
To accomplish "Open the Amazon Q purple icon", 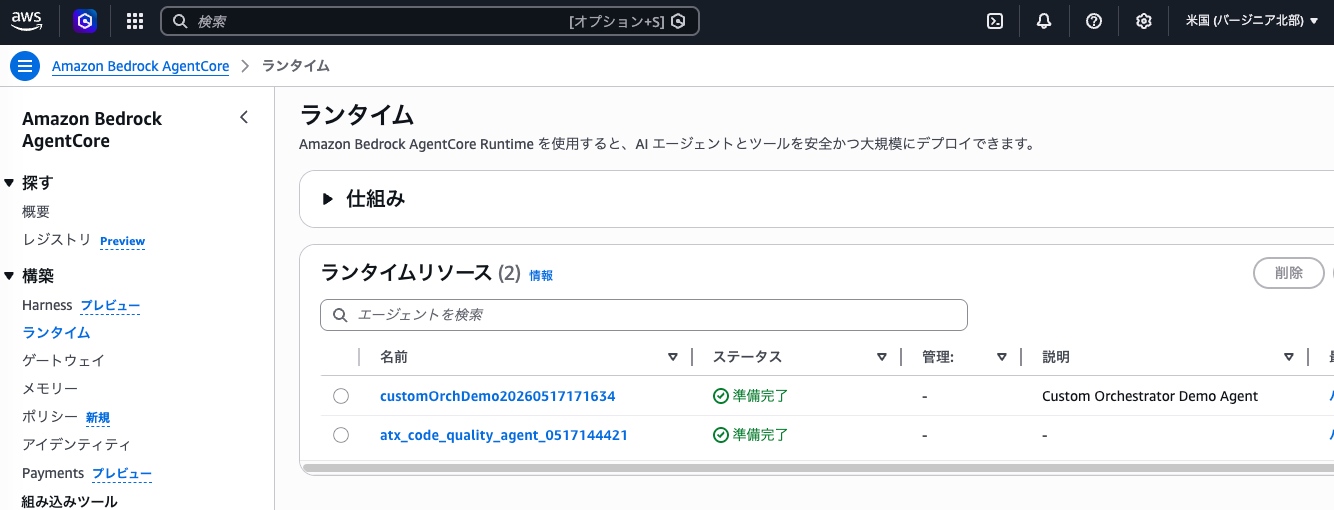I will (85, 21).
